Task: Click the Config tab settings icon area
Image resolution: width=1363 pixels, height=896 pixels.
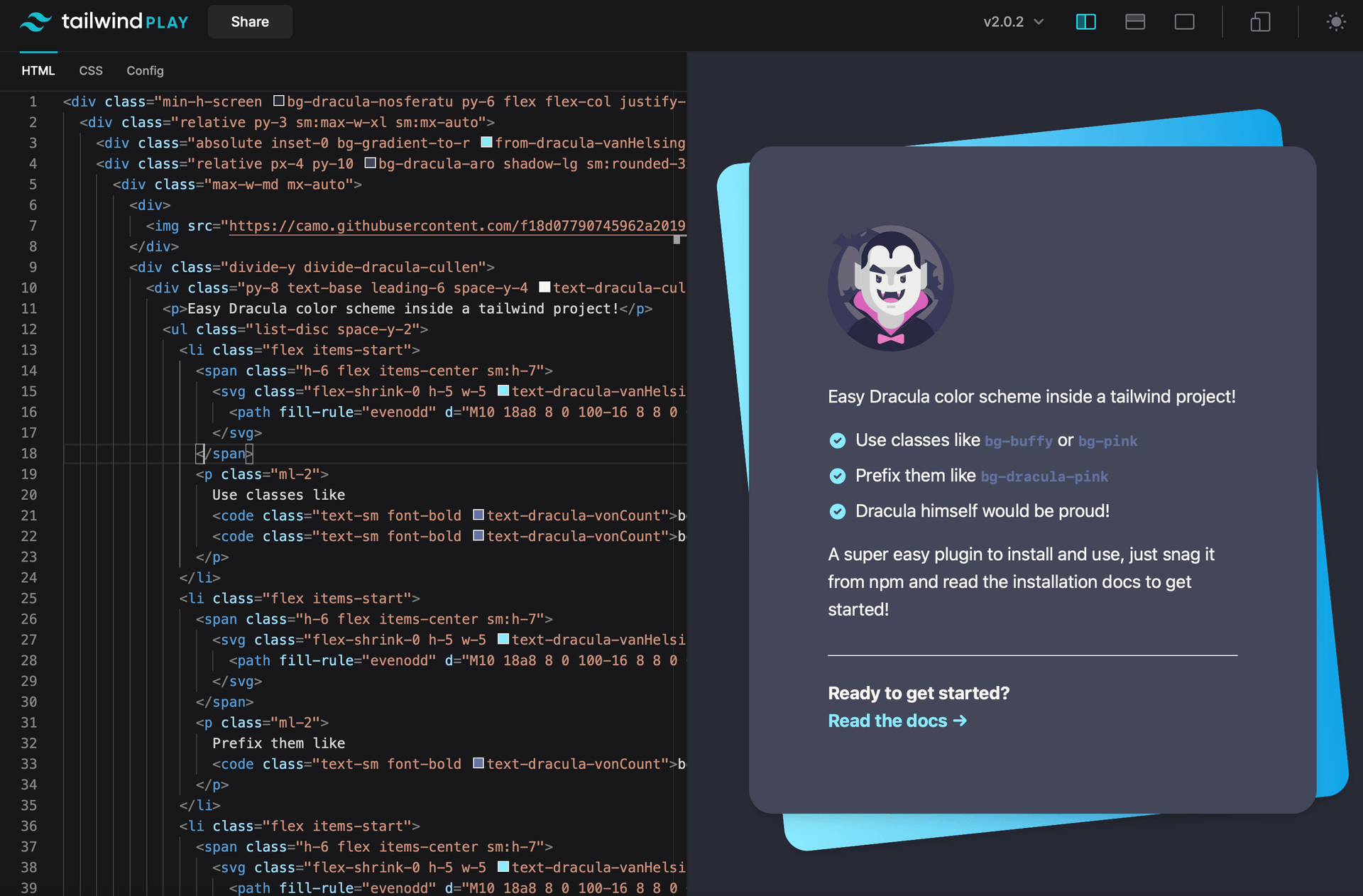Action: point(145,70)
